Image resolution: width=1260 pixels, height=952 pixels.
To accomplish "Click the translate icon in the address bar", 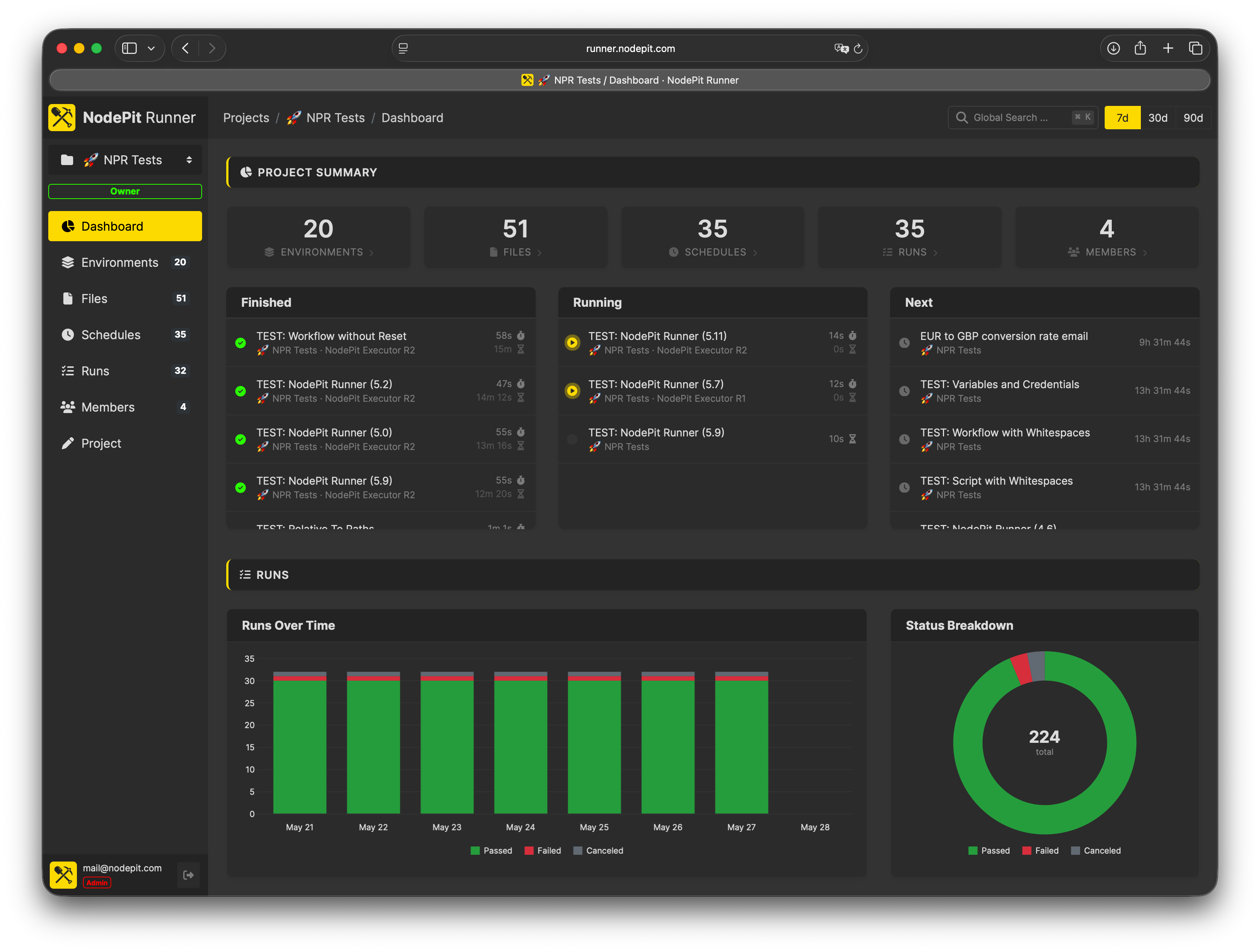I will (841, 48).
